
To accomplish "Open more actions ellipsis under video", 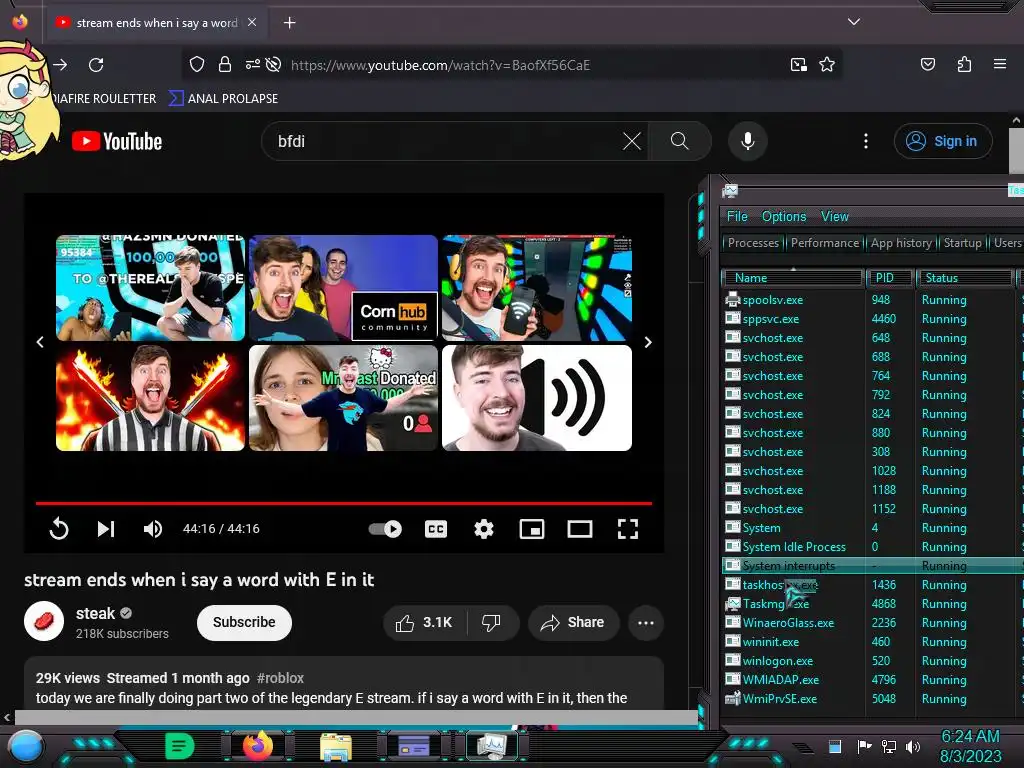I will tap(646, 622).
